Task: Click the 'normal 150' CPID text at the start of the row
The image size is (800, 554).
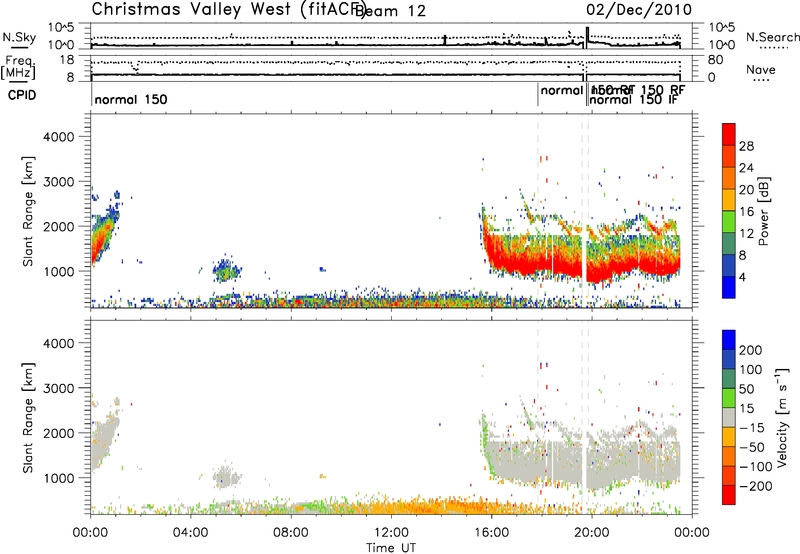Action: pyautogui.click(x=131, y=99)
